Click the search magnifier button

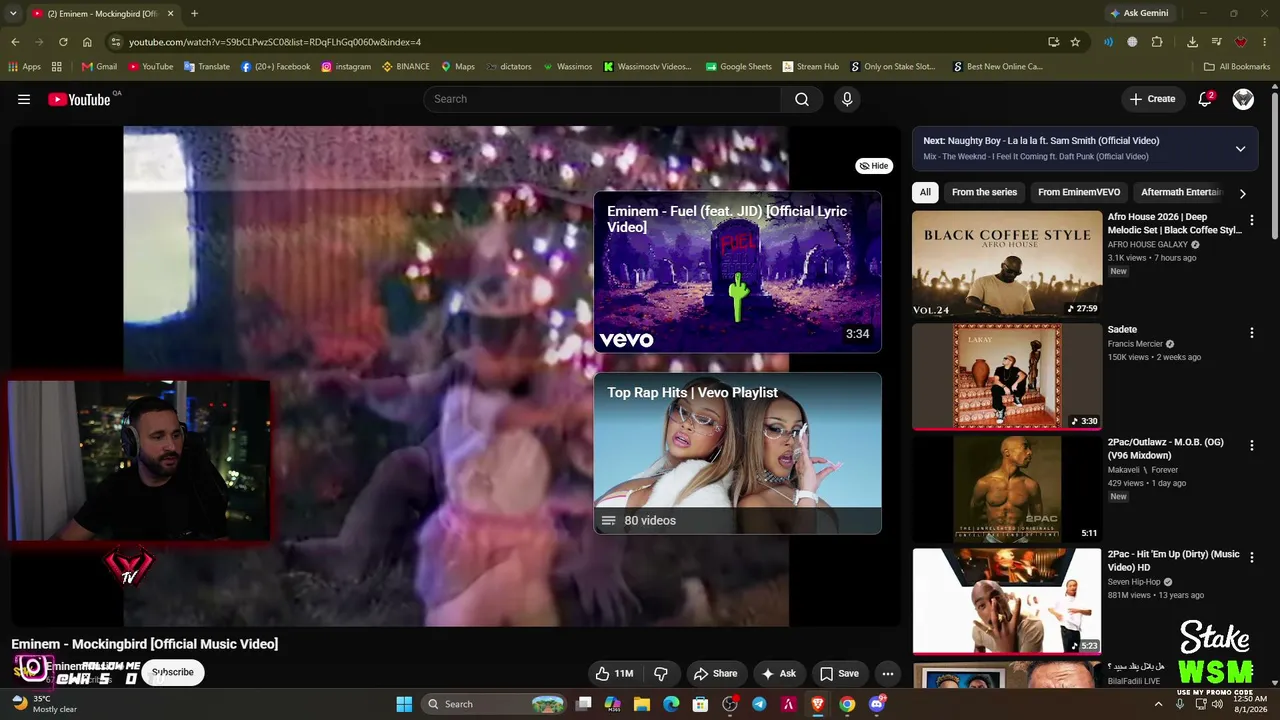(802, 99)
